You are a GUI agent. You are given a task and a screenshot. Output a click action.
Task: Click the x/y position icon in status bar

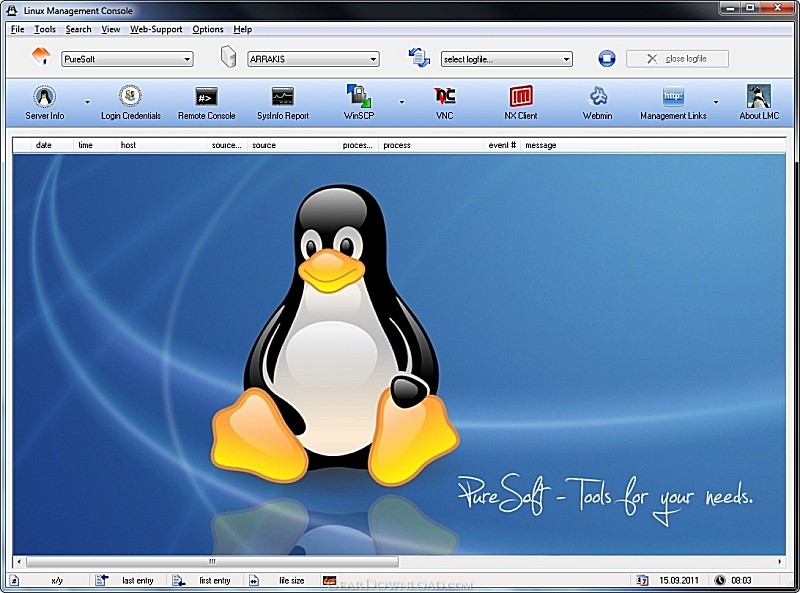click(x=14, y=580)
